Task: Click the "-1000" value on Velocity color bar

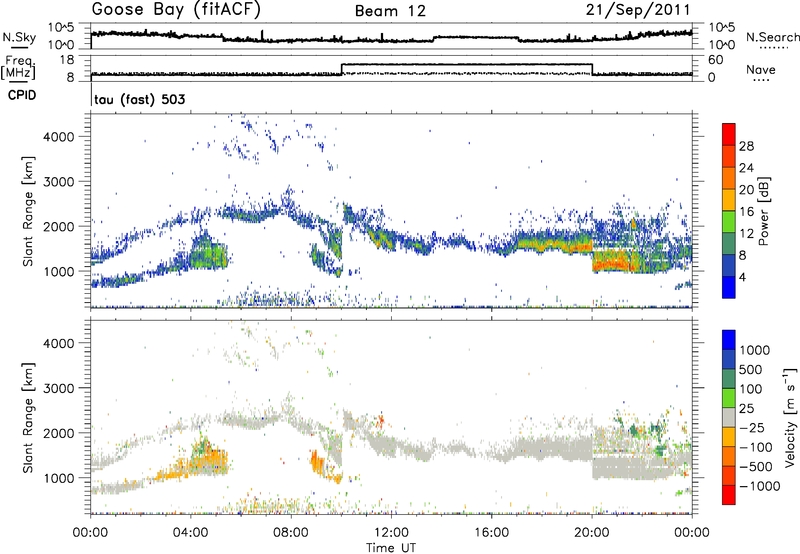Action: [760, 486]
